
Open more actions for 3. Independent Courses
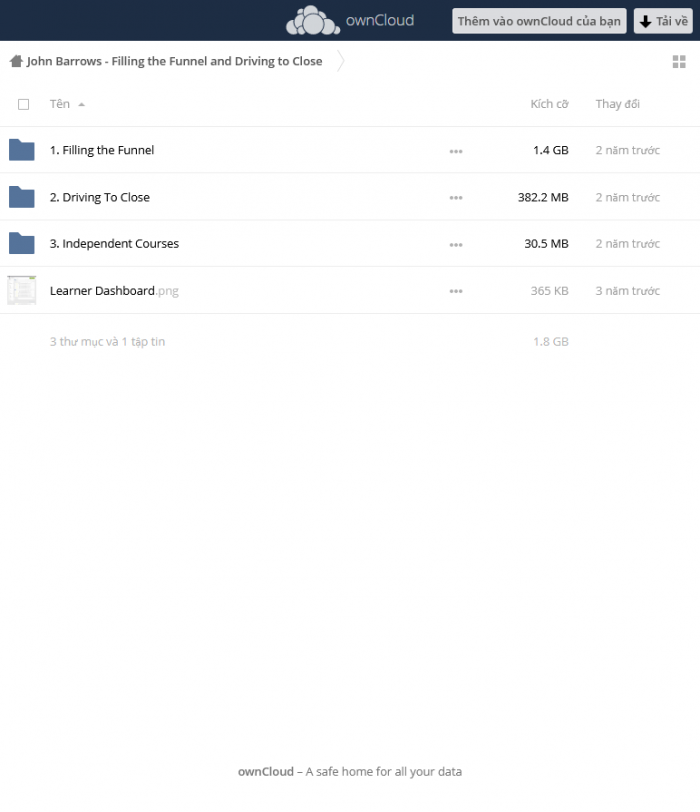click(456, 244)
